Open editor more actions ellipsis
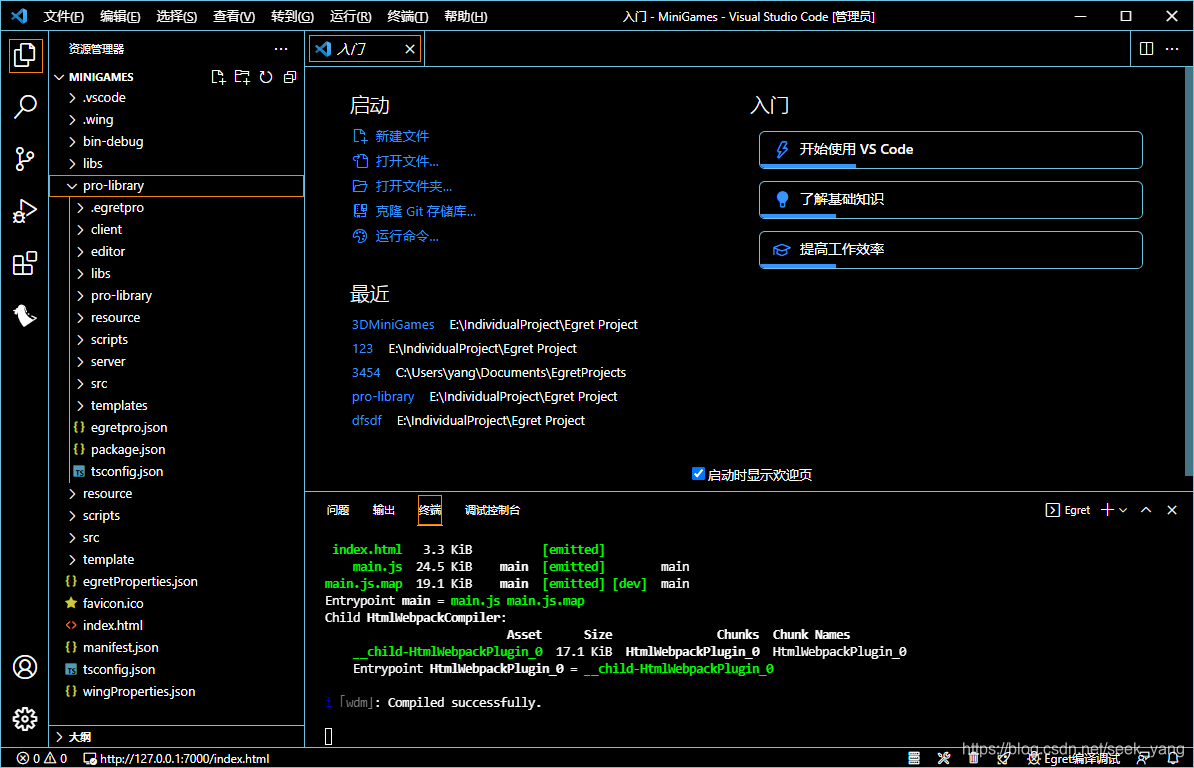This screenshot has width=1194, height=768. 1172,49
